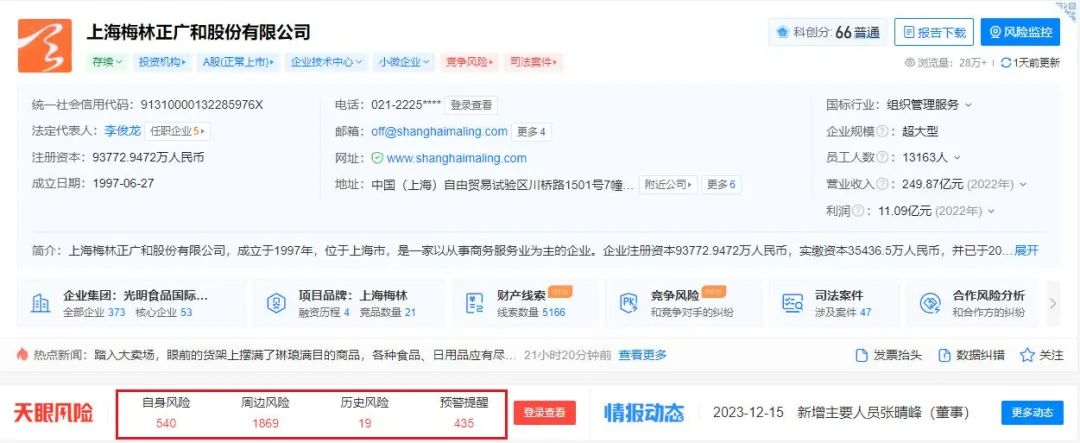
Task: Click the green verified shield by website
Action: (x=377, y=158)
